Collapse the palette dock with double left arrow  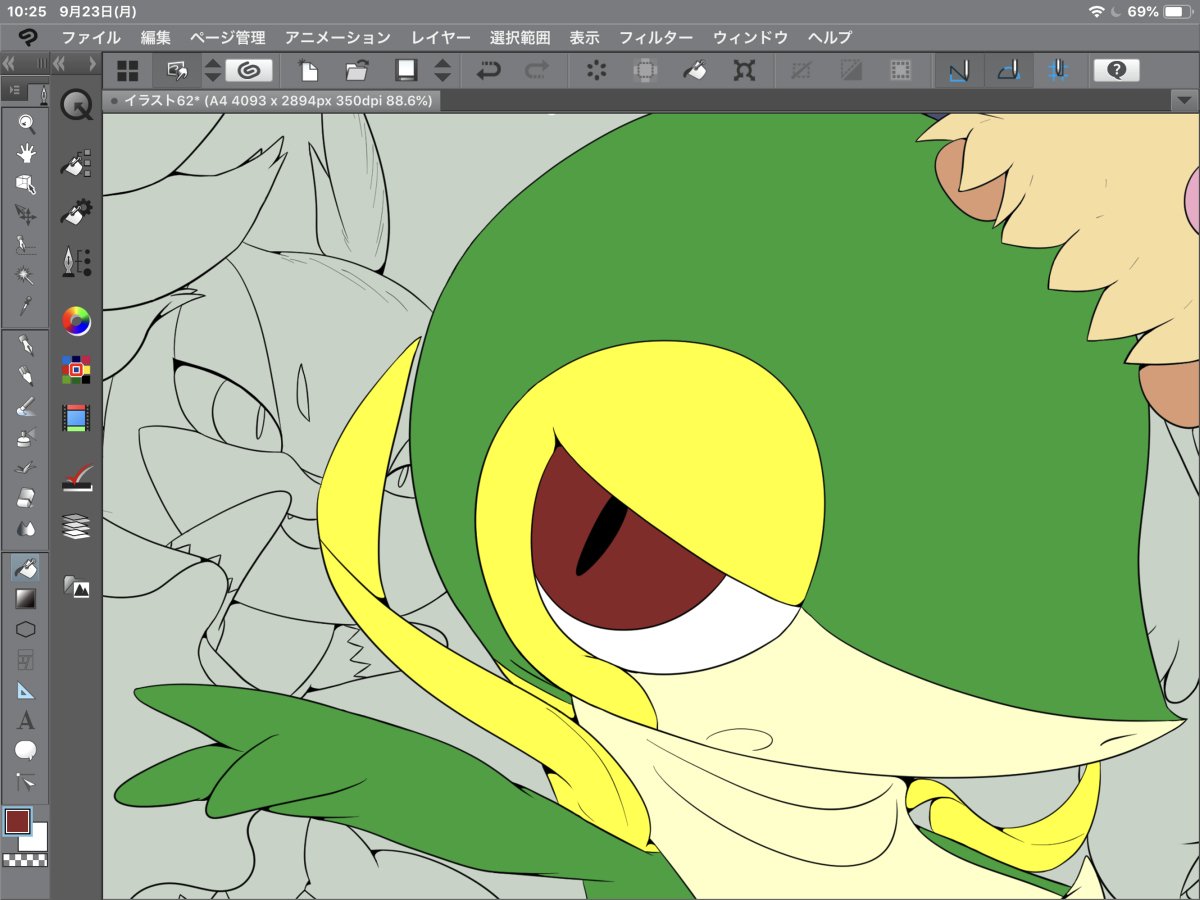pyautogui.click(x=60, y=63)
